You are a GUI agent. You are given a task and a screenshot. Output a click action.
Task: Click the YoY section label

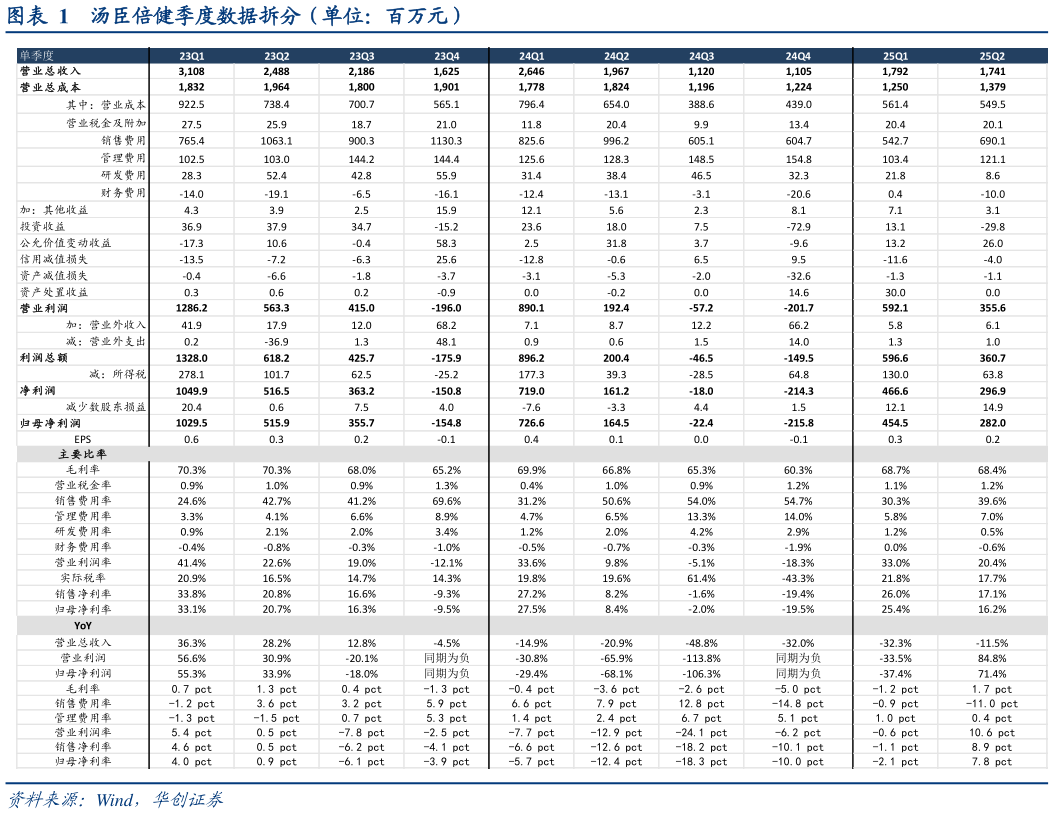click(82, 625)
